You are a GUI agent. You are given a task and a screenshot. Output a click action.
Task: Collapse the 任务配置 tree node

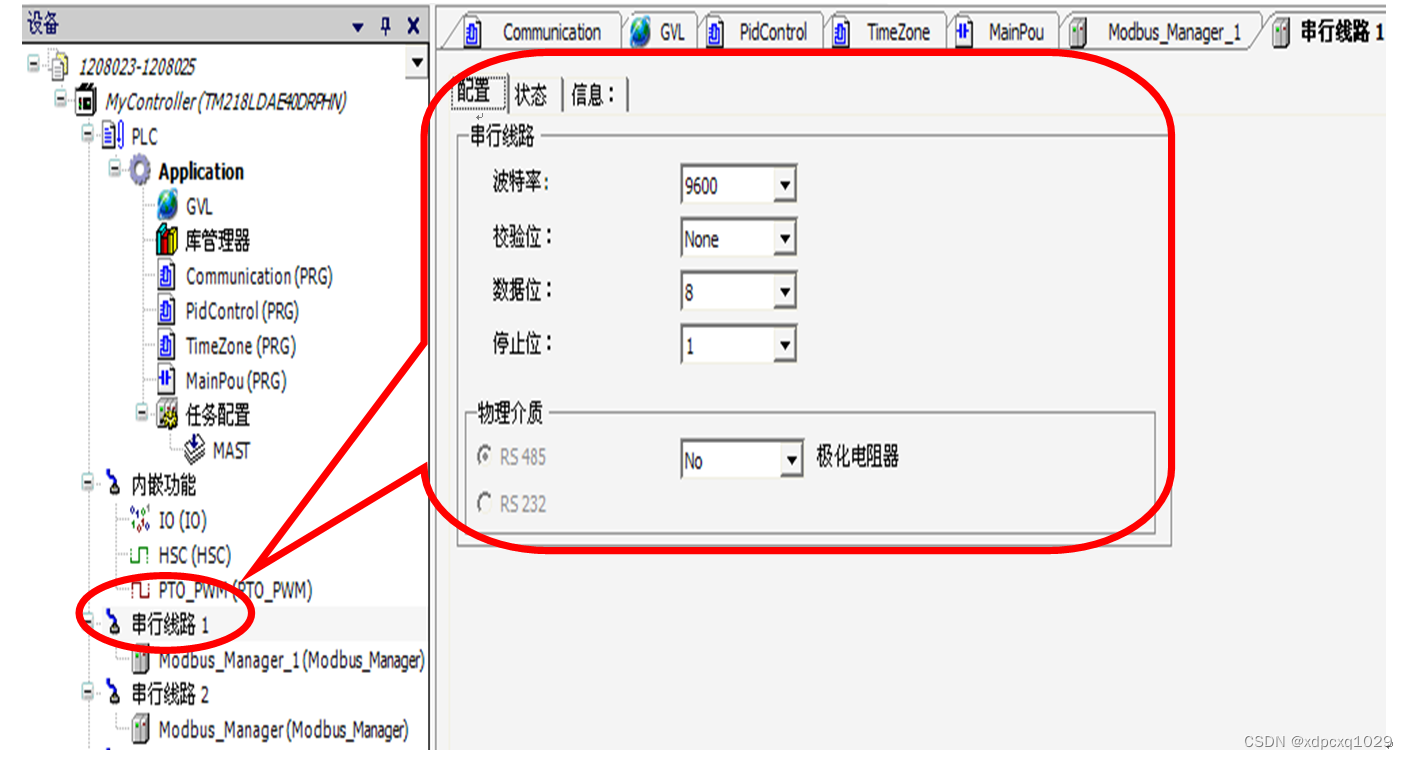tap(142, 414)
